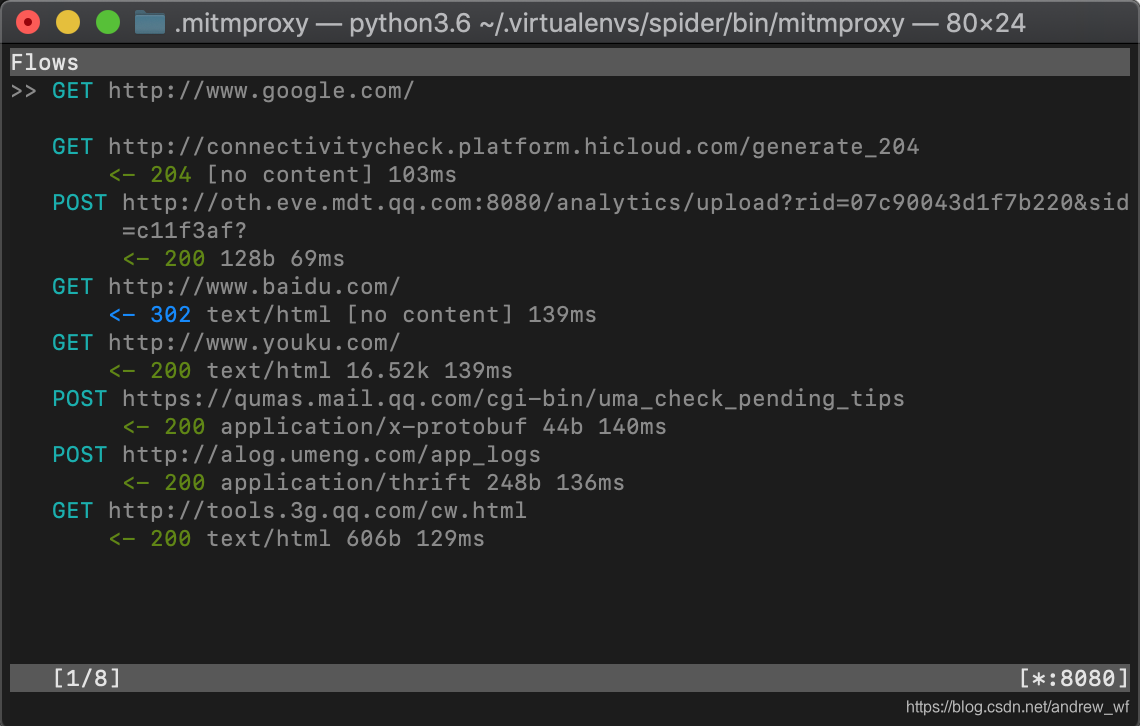The width and height of the screenshot is (1140, 726).
Task: Click the 200 text/html 16.52k response line
Action: click(310, 371)
